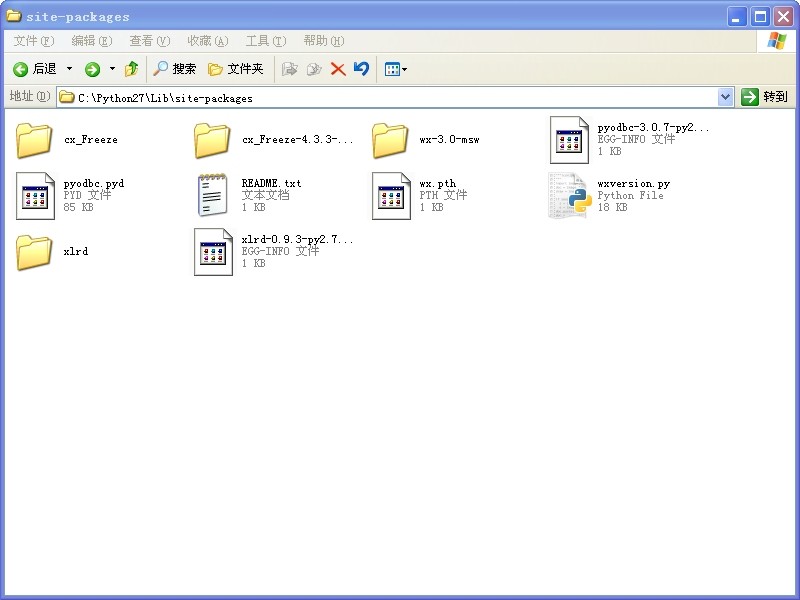Open the 编辑(E) menu

click(92, 41)
